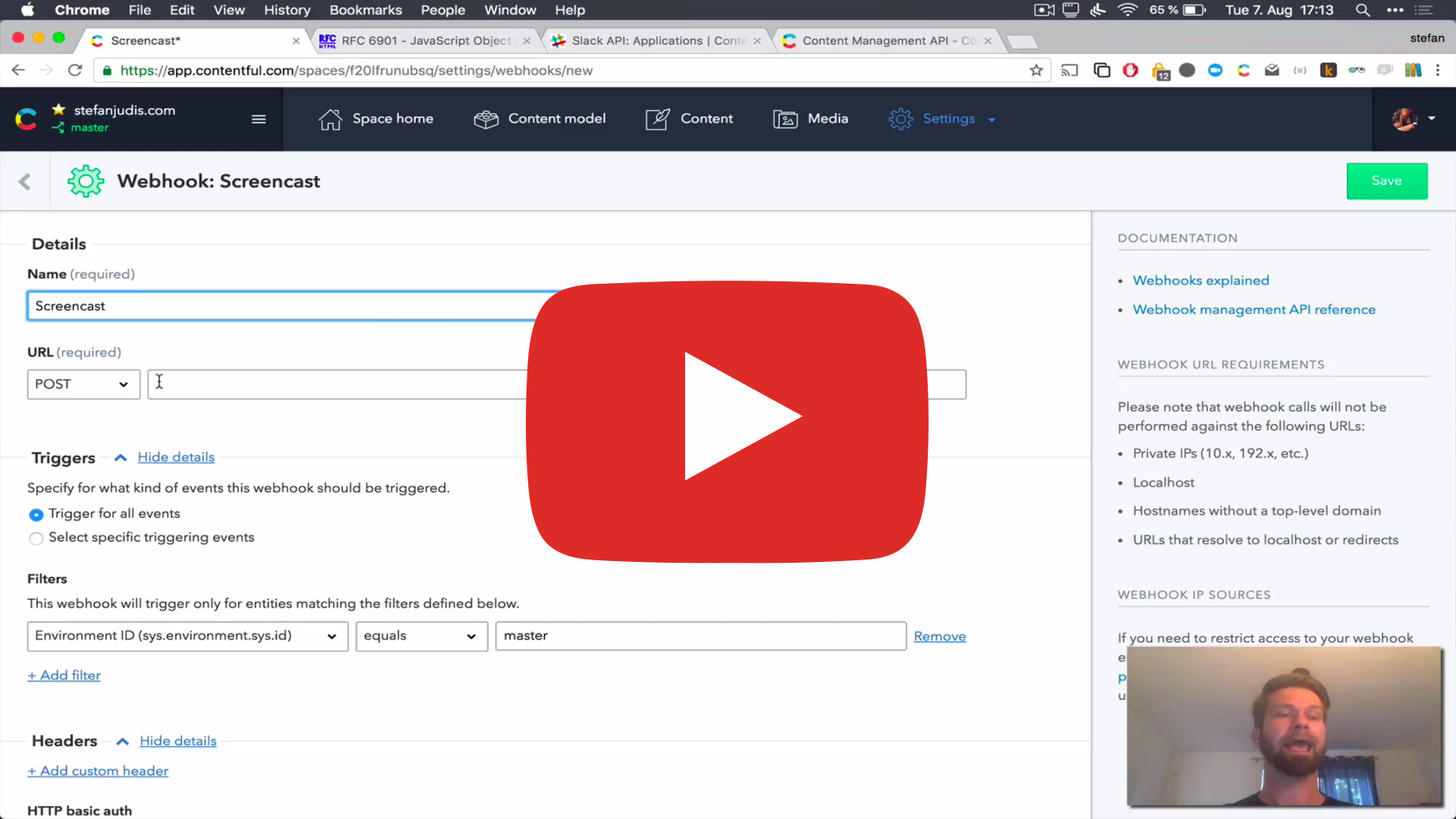Go back to the previous page in Chrome
Screen dimensions: 1456x819
(18, 70)
